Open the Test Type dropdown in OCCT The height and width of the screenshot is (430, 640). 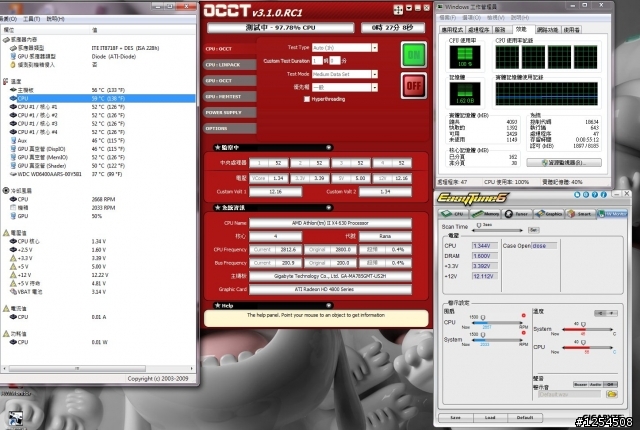coord(374,48)
